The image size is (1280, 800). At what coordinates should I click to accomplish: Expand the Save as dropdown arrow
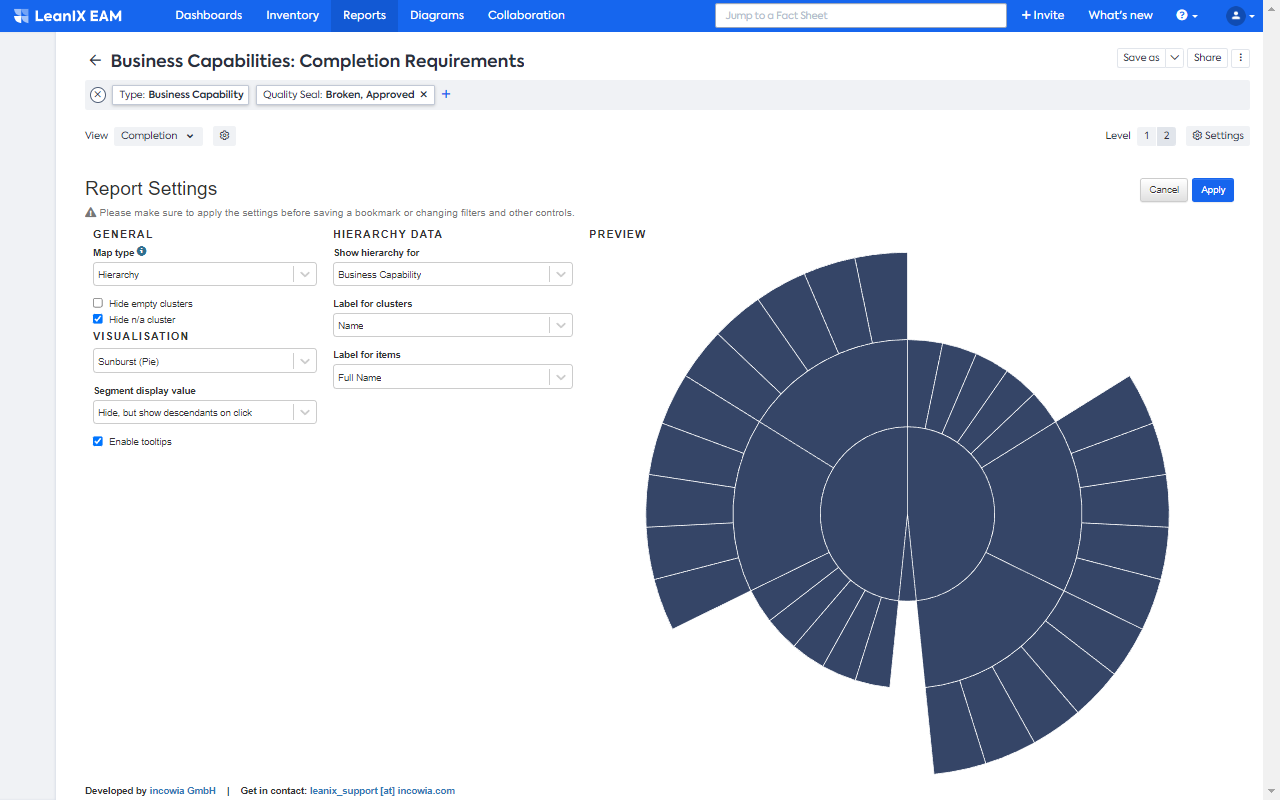coord(1174,58)
